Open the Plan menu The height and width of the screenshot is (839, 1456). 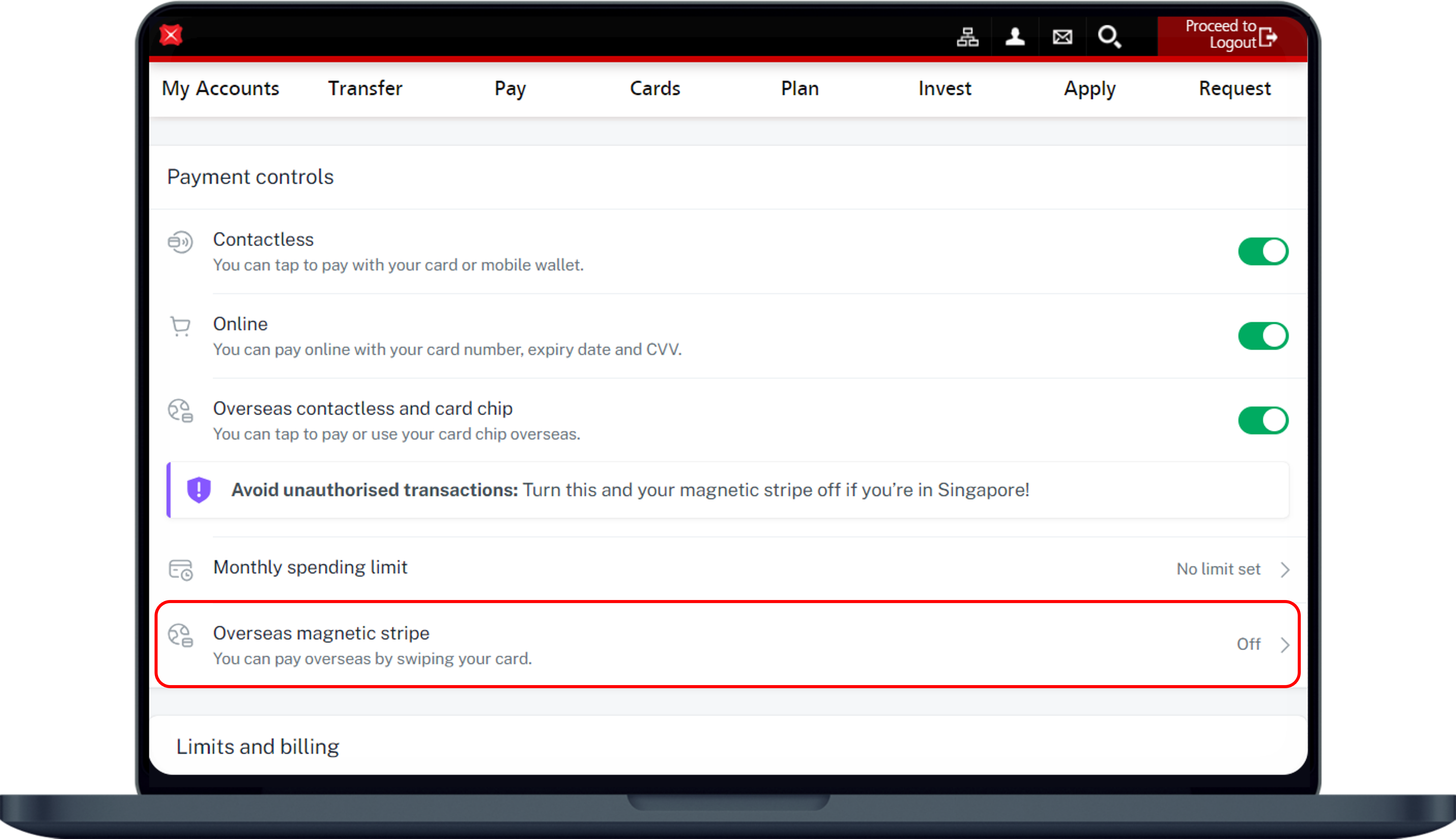800,88
